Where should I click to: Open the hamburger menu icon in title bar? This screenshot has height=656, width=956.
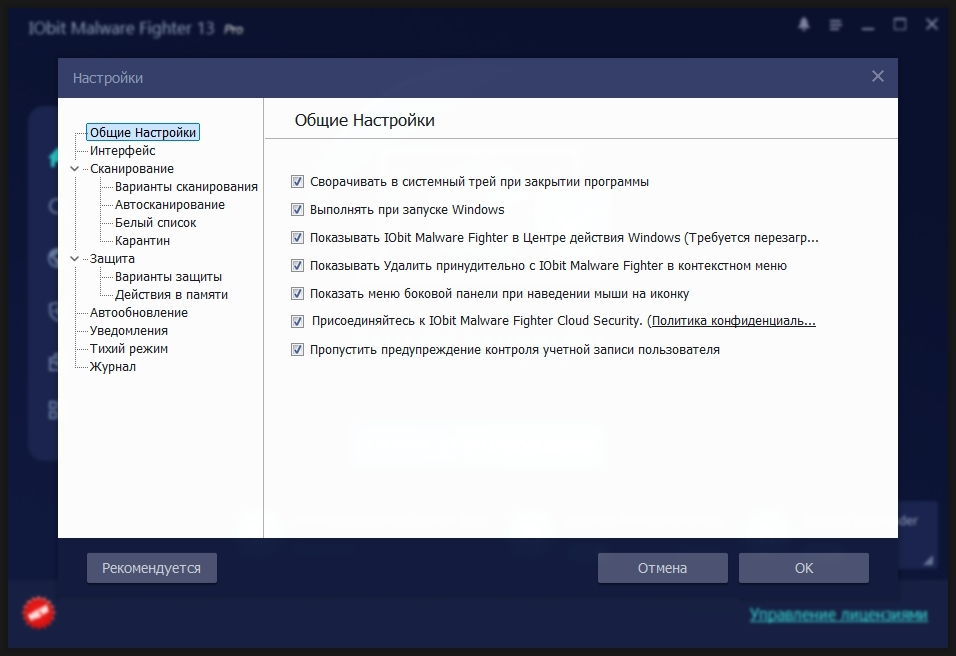tap(836, 25)
